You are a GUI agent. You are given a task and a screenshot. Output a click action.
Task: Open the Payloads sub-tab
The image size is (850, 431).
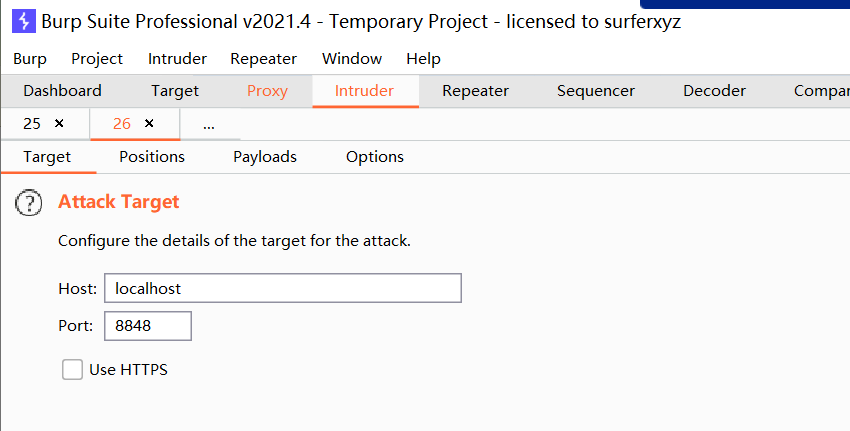[x=265, y=157]
